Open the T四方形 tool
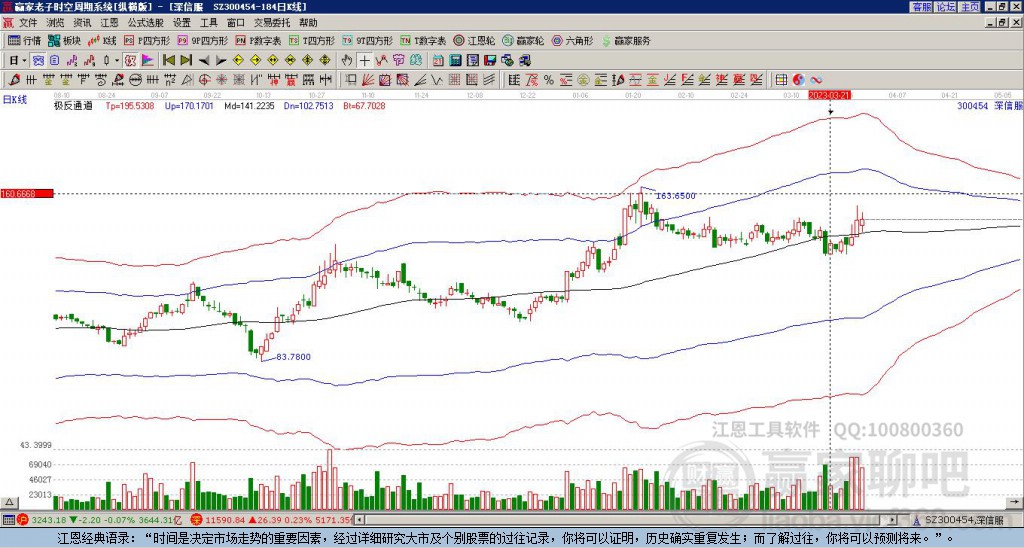This screenshot has width=1024, height=548. (x=312, y=40)
